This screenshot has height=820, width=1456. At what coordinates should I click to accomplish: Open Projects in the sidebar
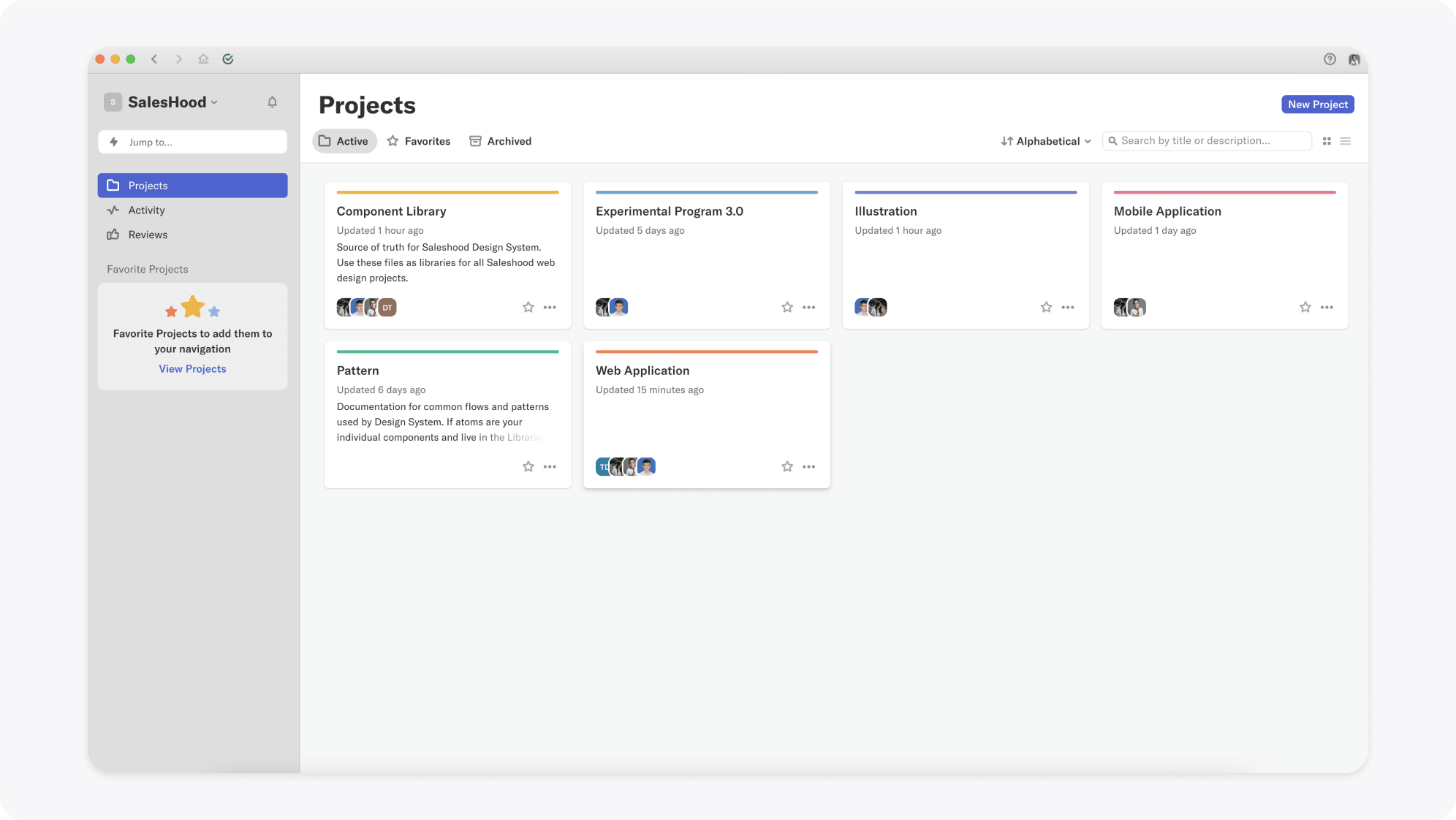point(192,186)
